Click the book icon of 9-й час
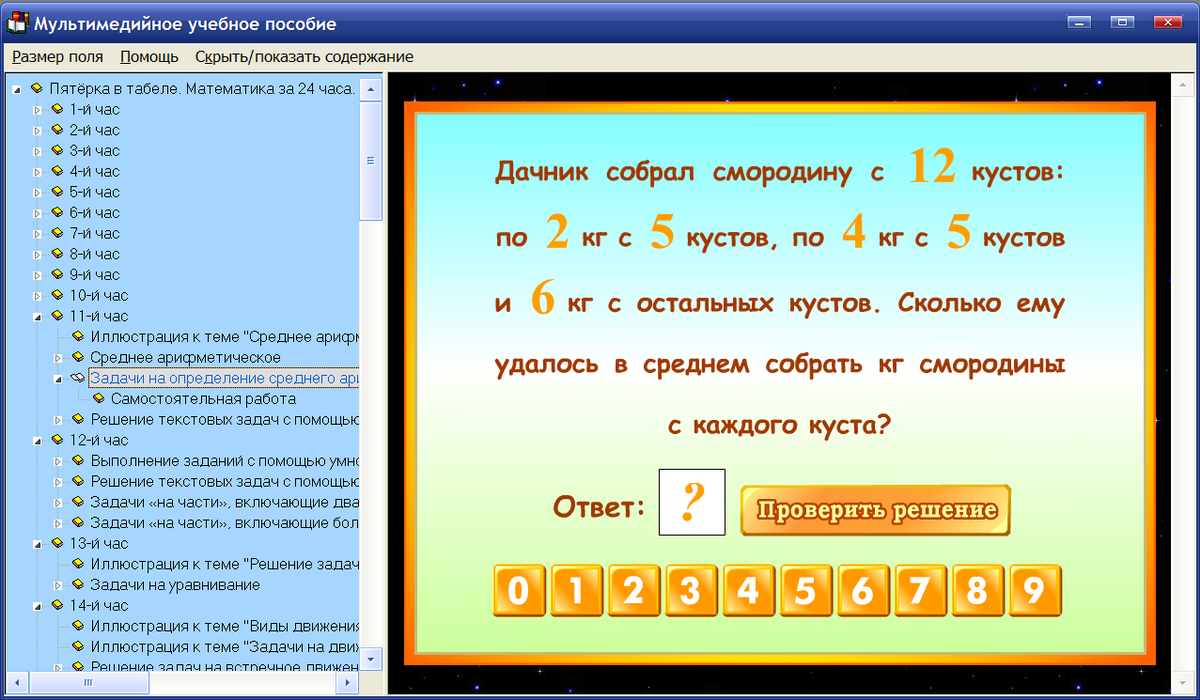 click(x=57, y=274)
